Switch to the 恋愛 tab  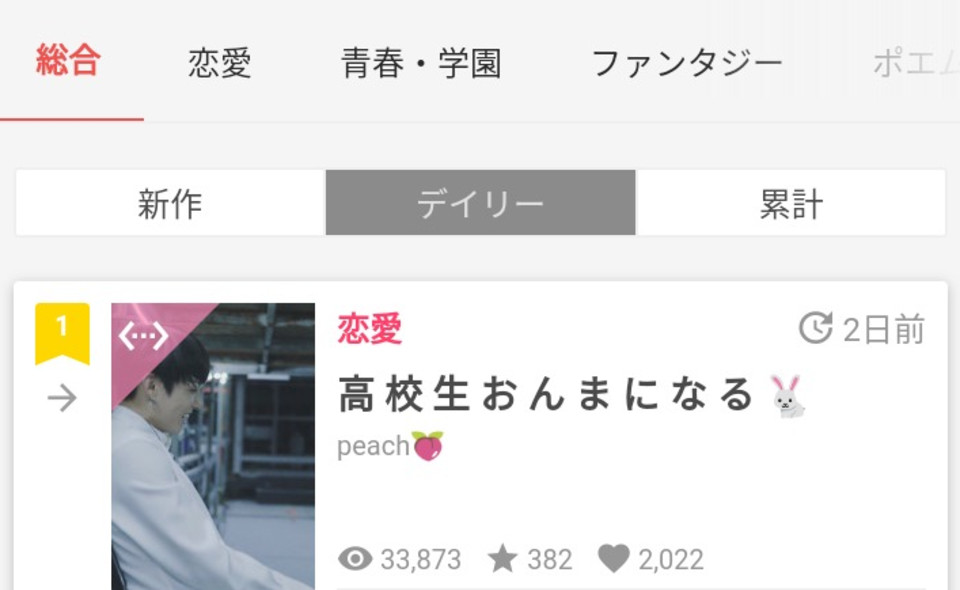(219, 63)
